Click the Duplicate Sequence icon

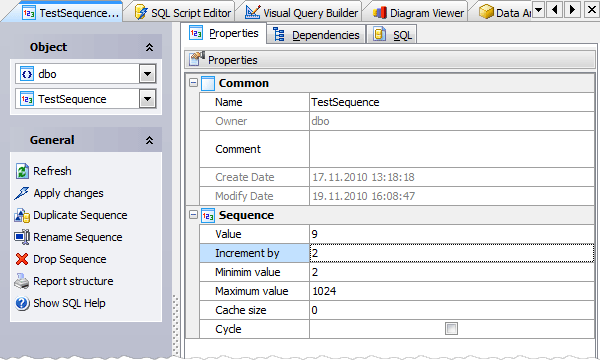(22, 215)
